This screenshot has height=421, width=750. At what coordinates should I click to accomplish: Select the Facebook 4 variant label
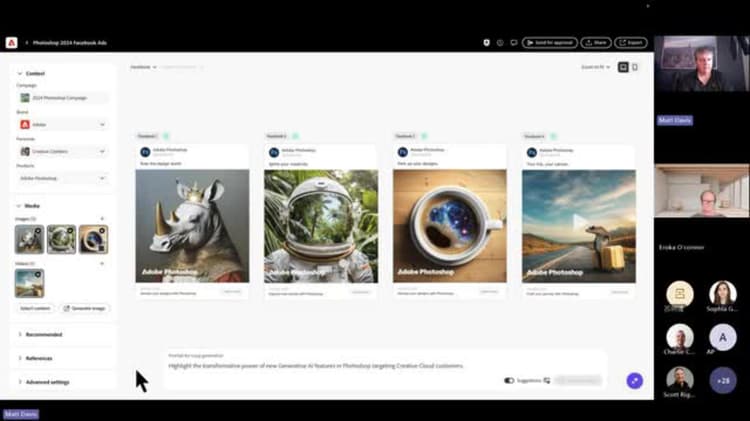coord(535,136)
